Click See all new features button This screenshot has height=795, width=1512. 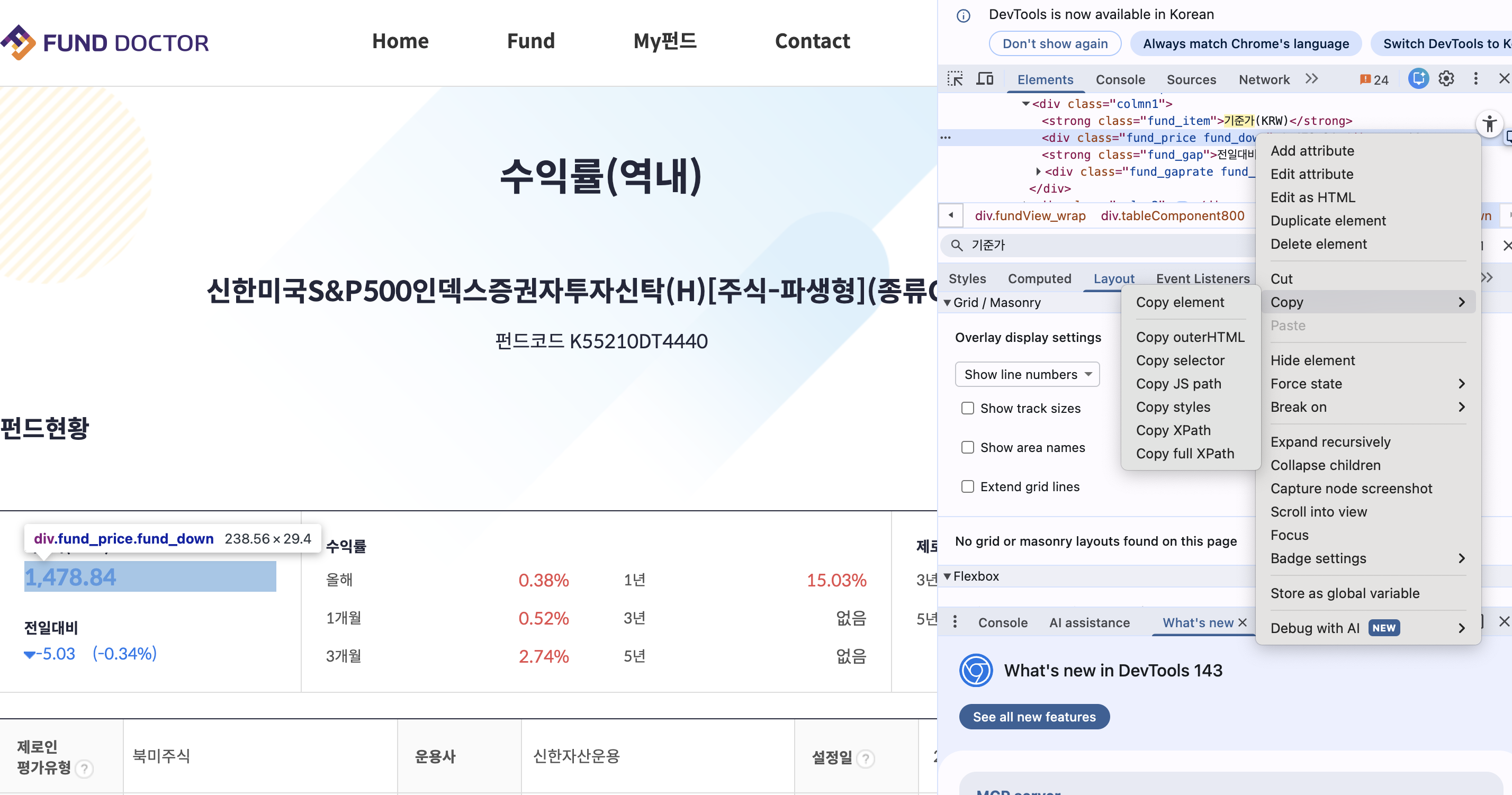tap(1033, 716)
